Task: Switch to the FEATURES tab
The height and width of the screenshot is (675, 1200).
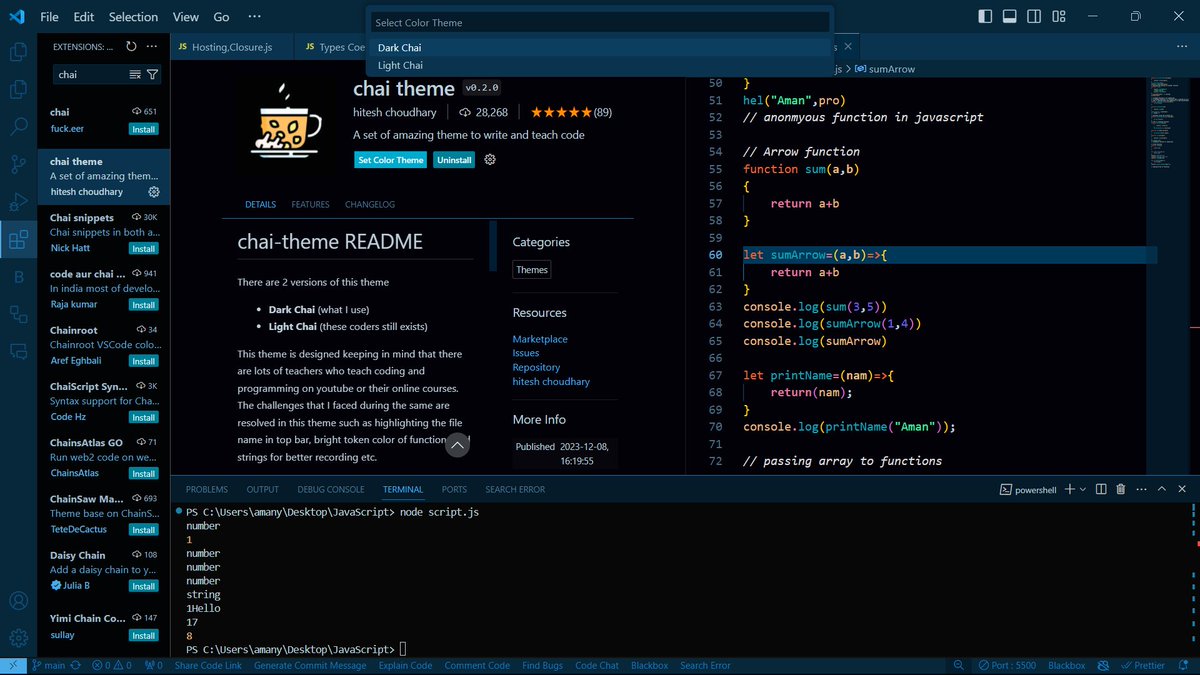Action: pos(310,204)
